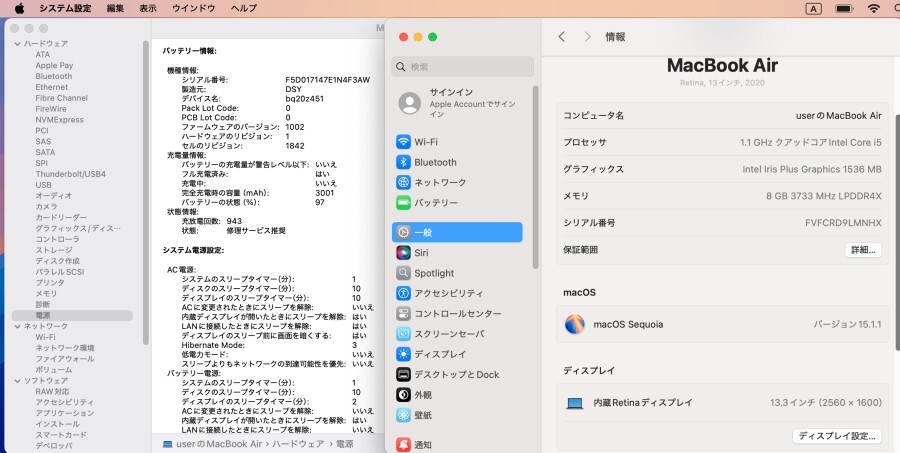Click the 検索 search field

(463, 67)
